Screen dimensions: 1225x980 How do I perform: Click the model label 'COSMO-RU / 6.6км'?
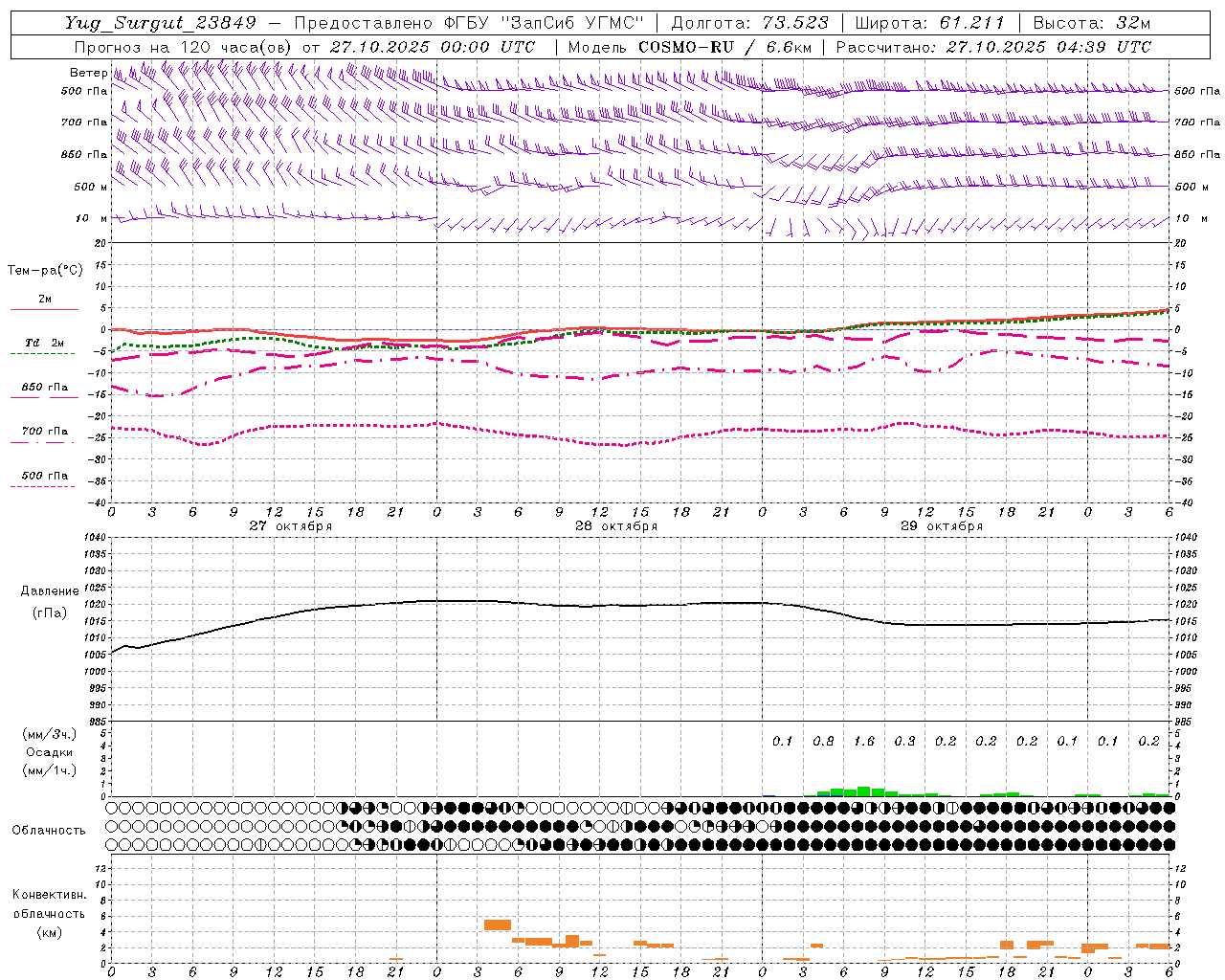tap(724, 47)
